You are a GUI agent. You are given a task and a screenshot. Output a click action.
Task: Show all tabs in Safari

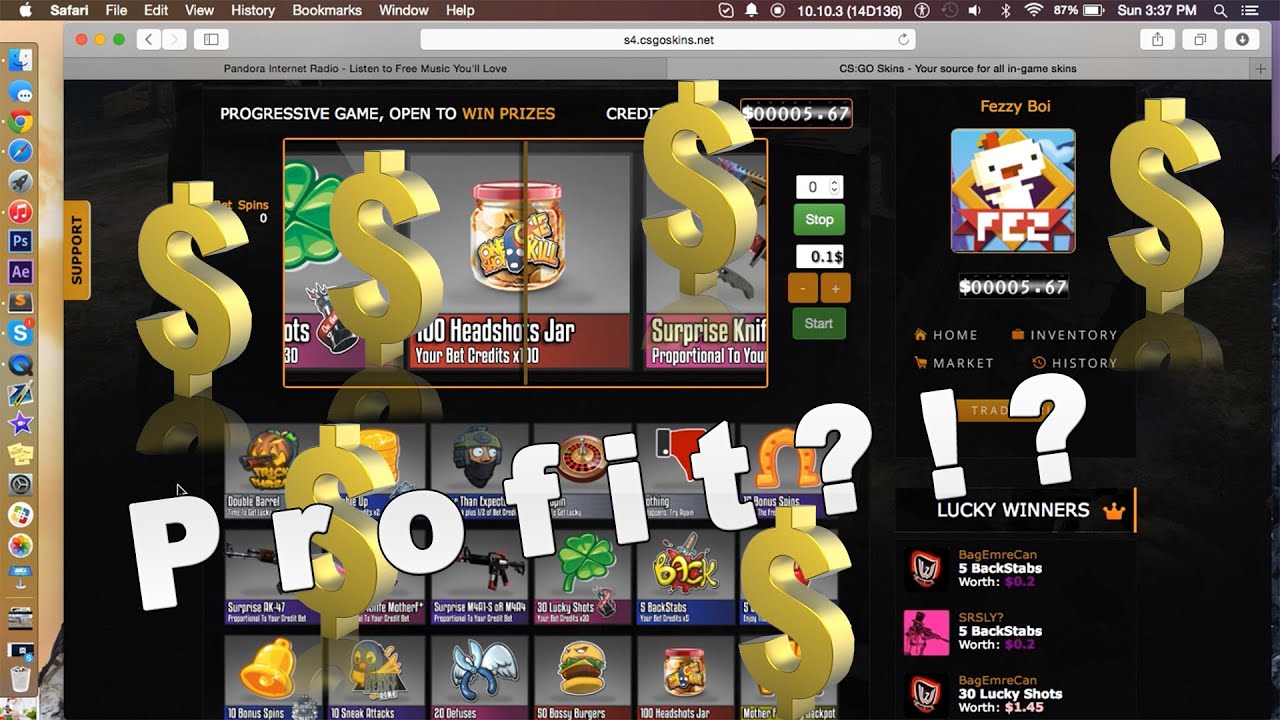coord(1199,40)
